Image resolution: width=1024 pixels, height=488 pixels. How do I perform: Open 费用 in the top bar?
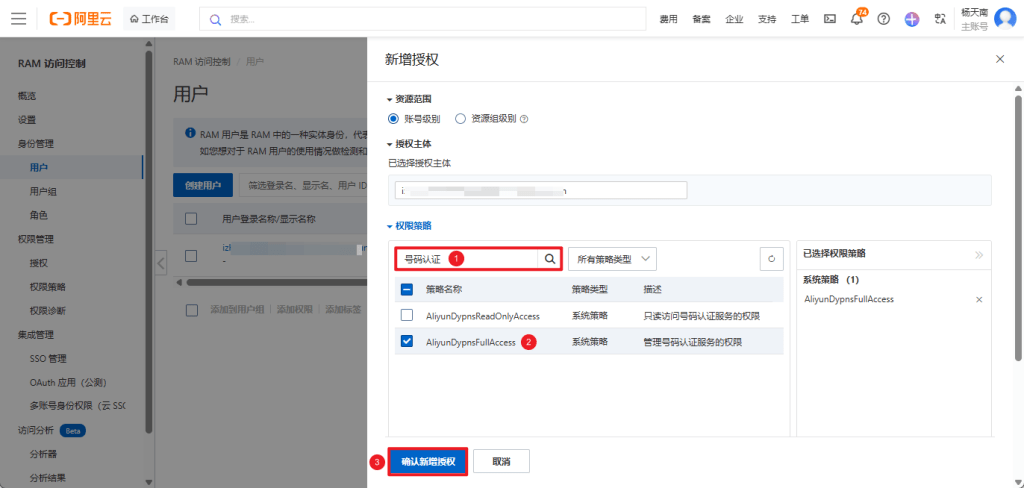[668, 19]
